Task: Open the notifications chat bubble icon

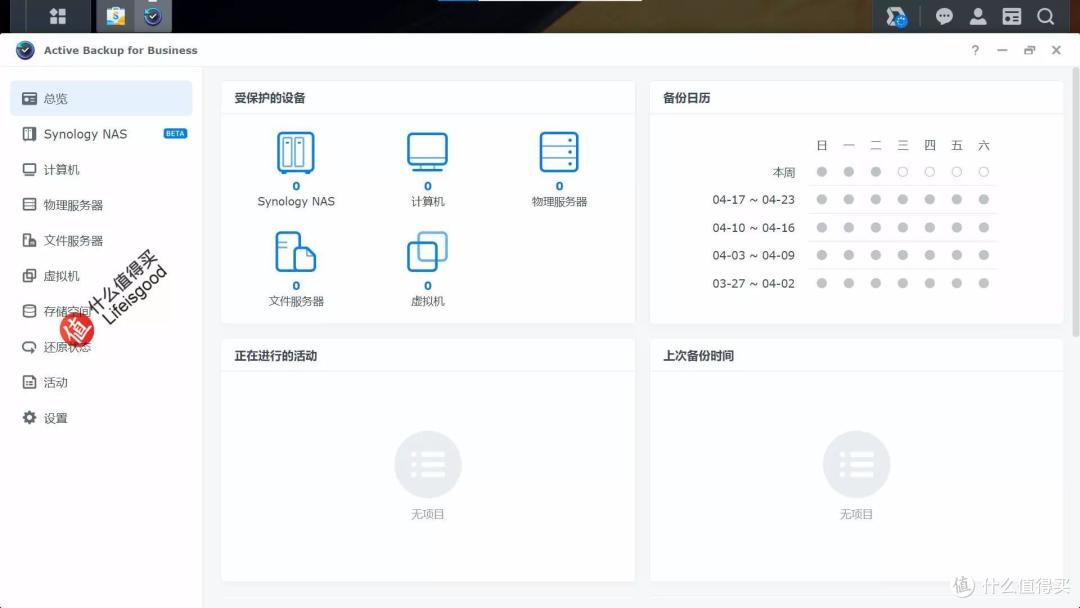Action: tap(944, 17)
